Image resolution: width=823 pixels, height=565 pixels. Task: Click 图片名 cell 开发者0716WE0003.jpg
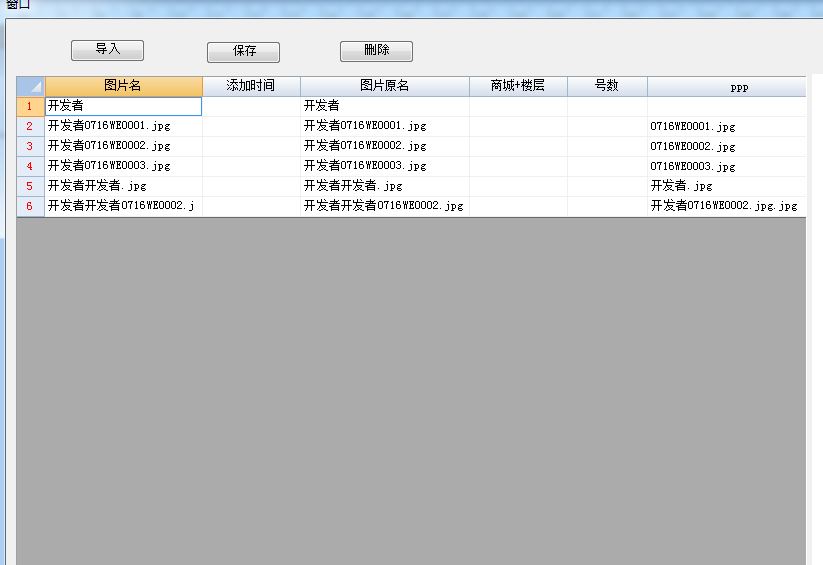pyautogui.click(x=123, y=166)
